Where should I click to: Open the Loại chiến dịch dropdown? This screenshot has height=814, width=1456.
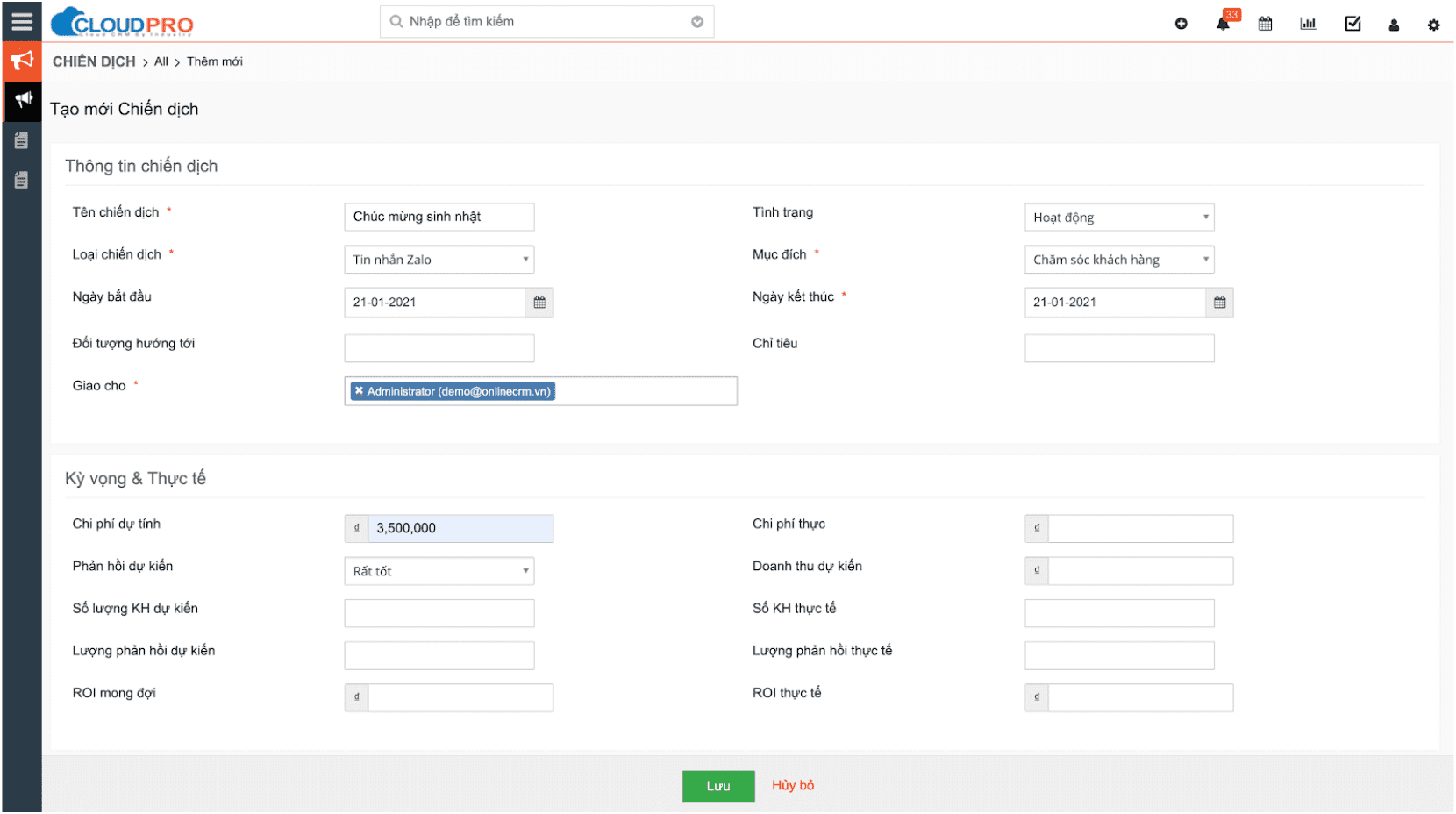coord(439,260)
